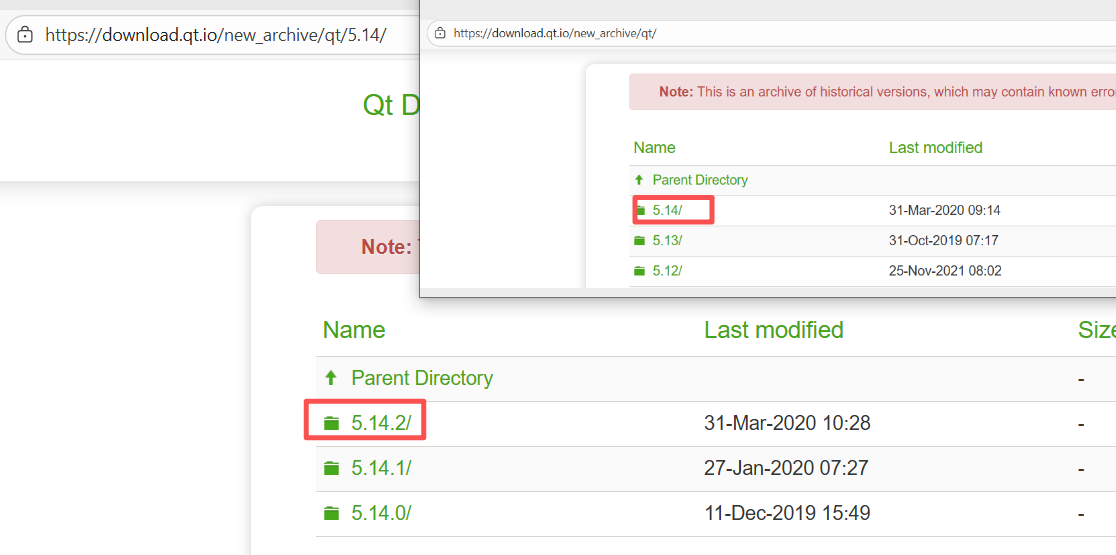Go to Parent Directory in front window
The height and width of the screenshot is (555, 1116).
[x=700, y=180]
